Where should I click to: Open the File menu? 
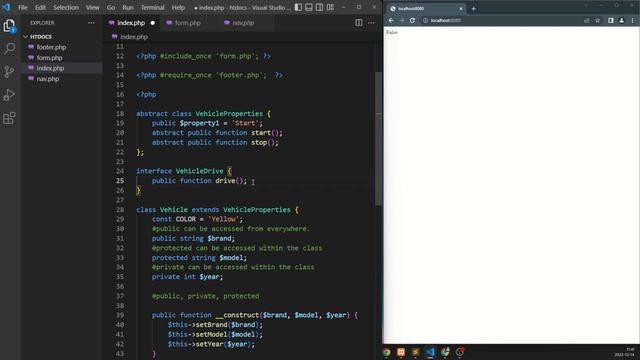tap(23, 7)
